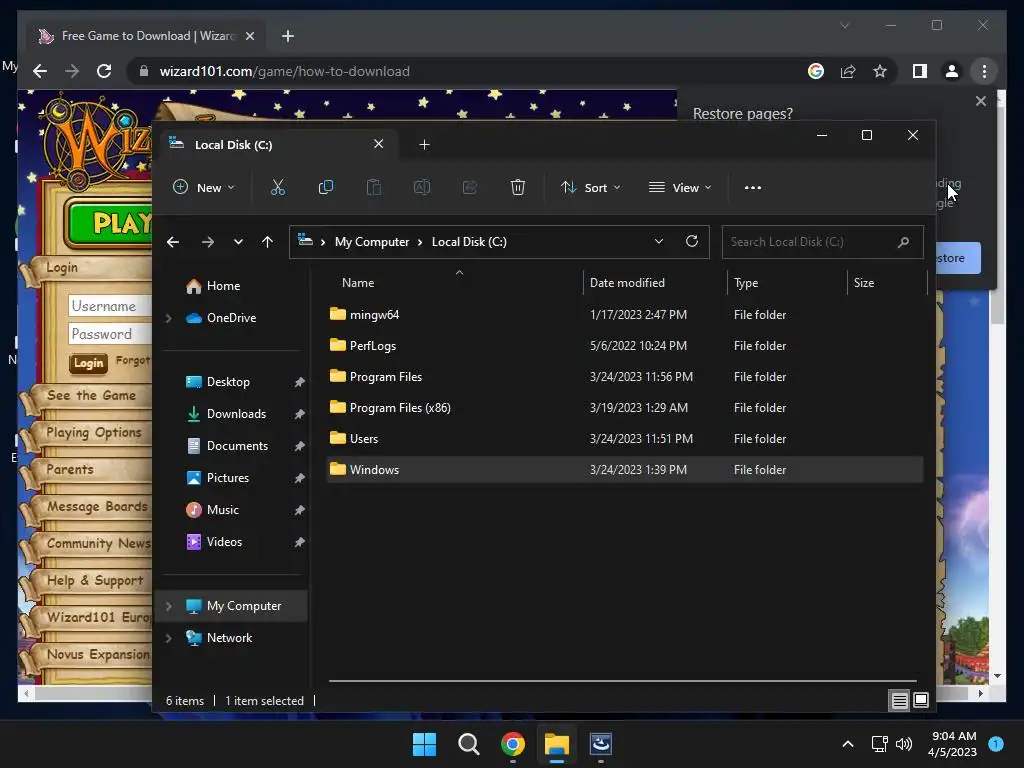Open the Windows Start menu
This screenshot has height=768, width=1024.
coord(424,744)
